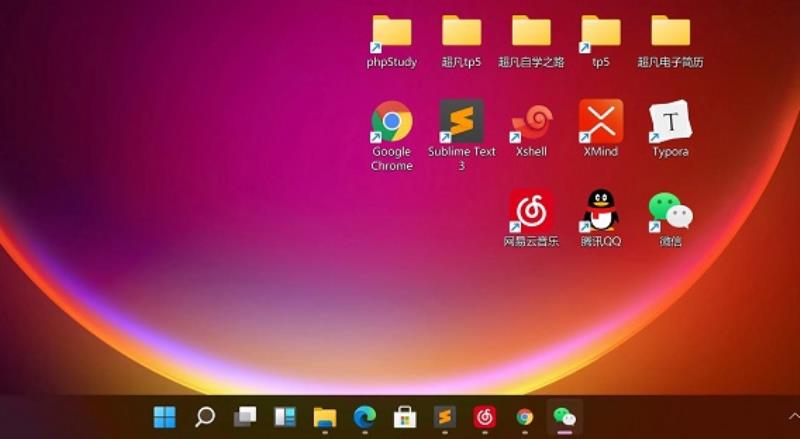This screenshot has height=439, width=800.
Task: Switch to Sublime Text on the taskbar
Action: 445,417
